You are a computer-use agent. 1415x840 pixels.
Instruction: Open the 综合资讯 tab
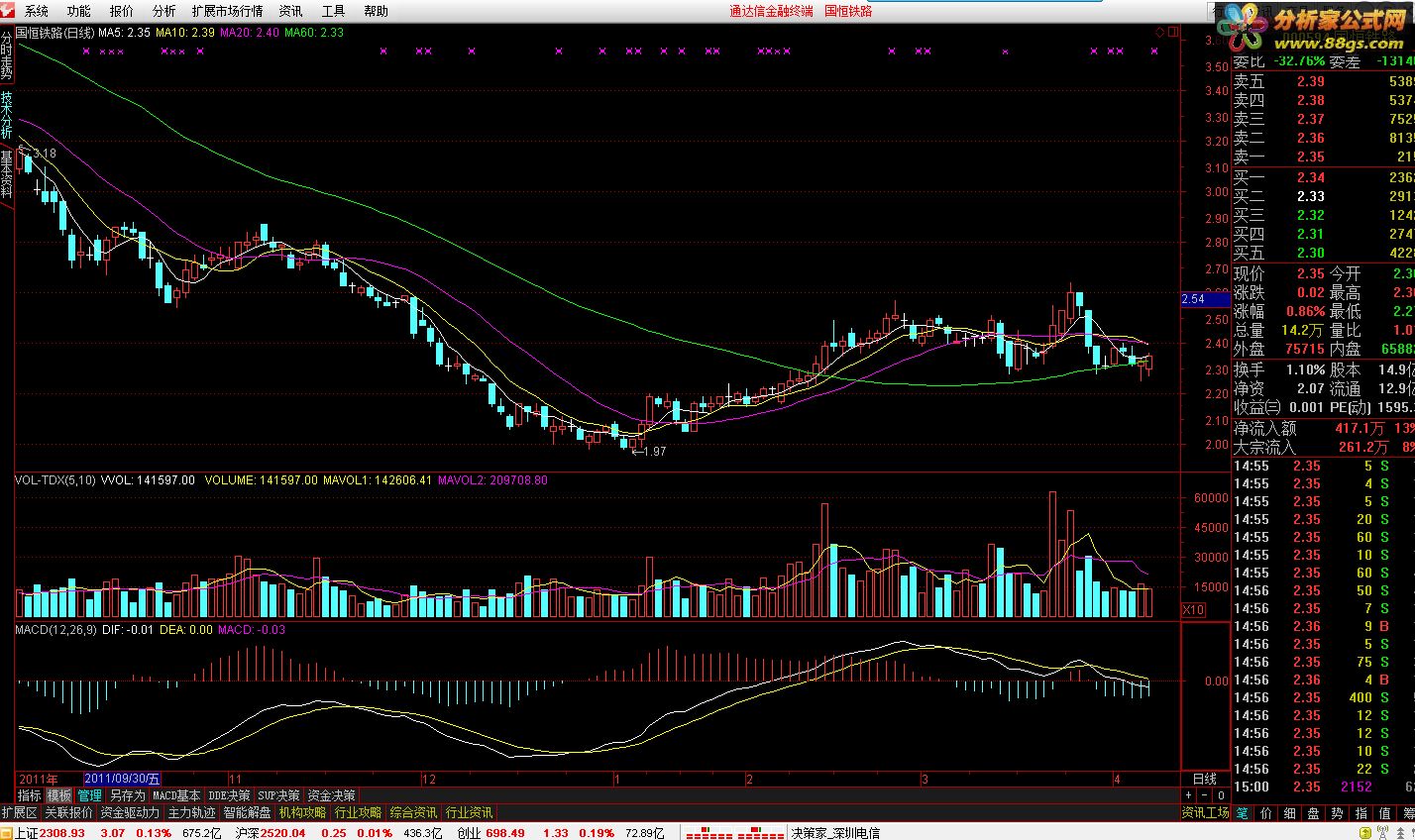(414, 812)
